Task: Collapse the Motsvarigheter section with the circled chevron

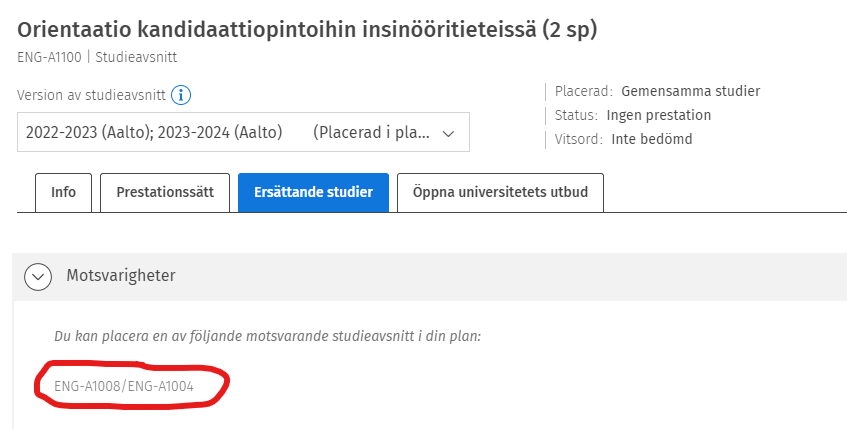Action: (38, 275)
